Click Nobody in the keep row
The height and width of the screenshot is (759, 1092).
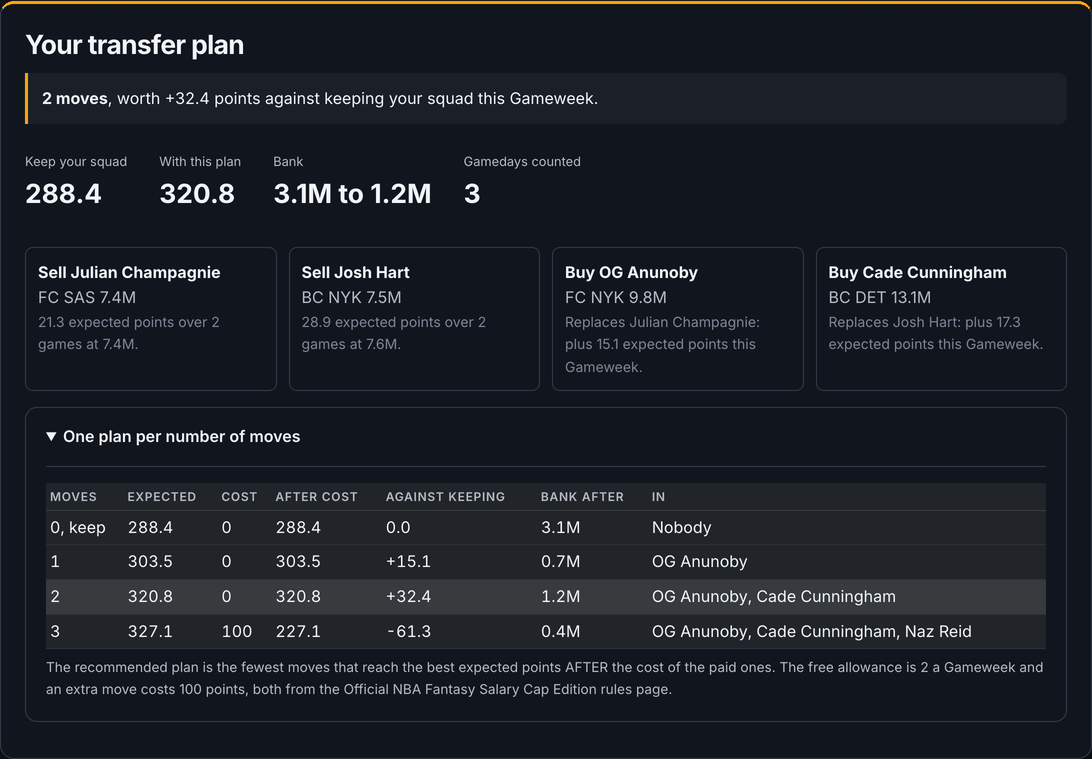(682, 527)
